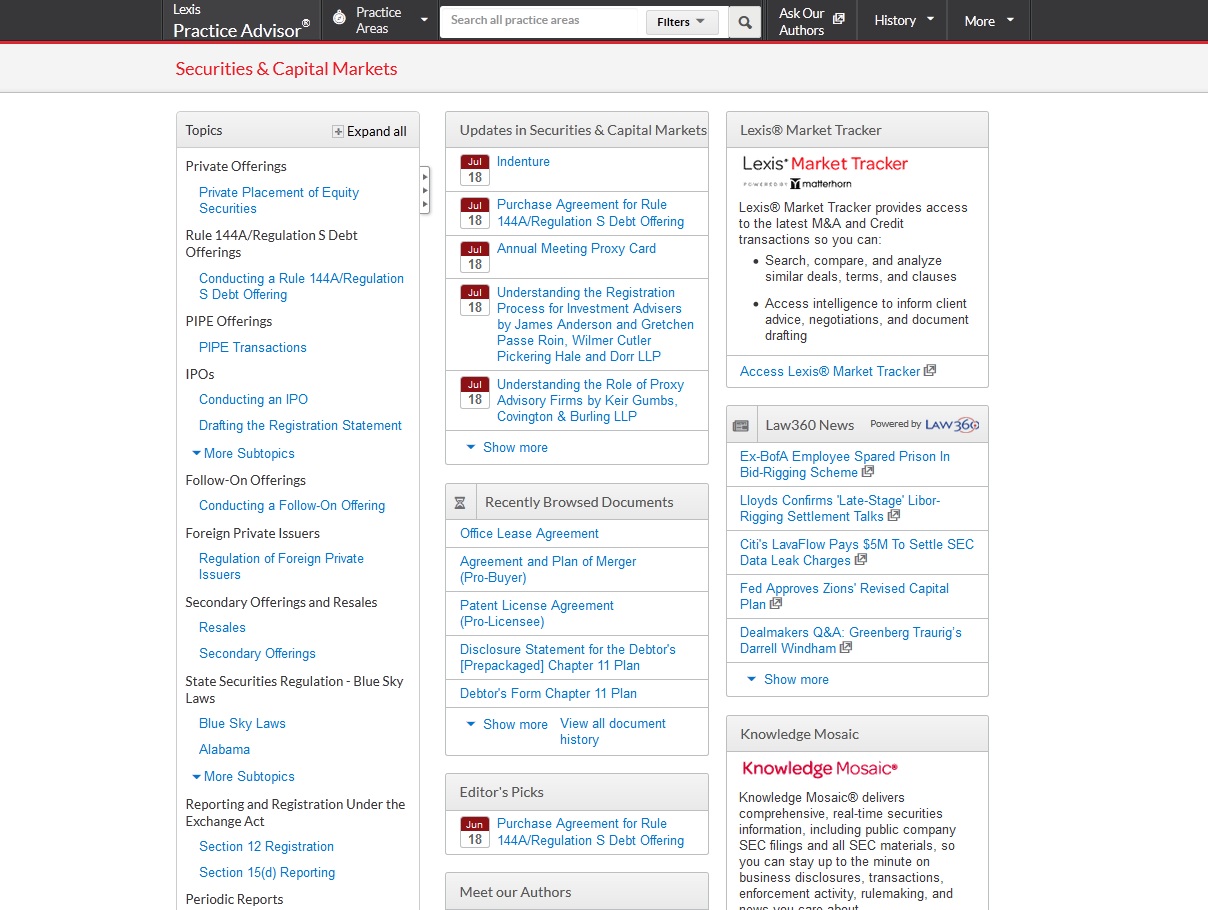1208x910 pixels.
Task: Open the Purchase Agreement link in Editor's Picks
Action: click(x=591, y=832)
